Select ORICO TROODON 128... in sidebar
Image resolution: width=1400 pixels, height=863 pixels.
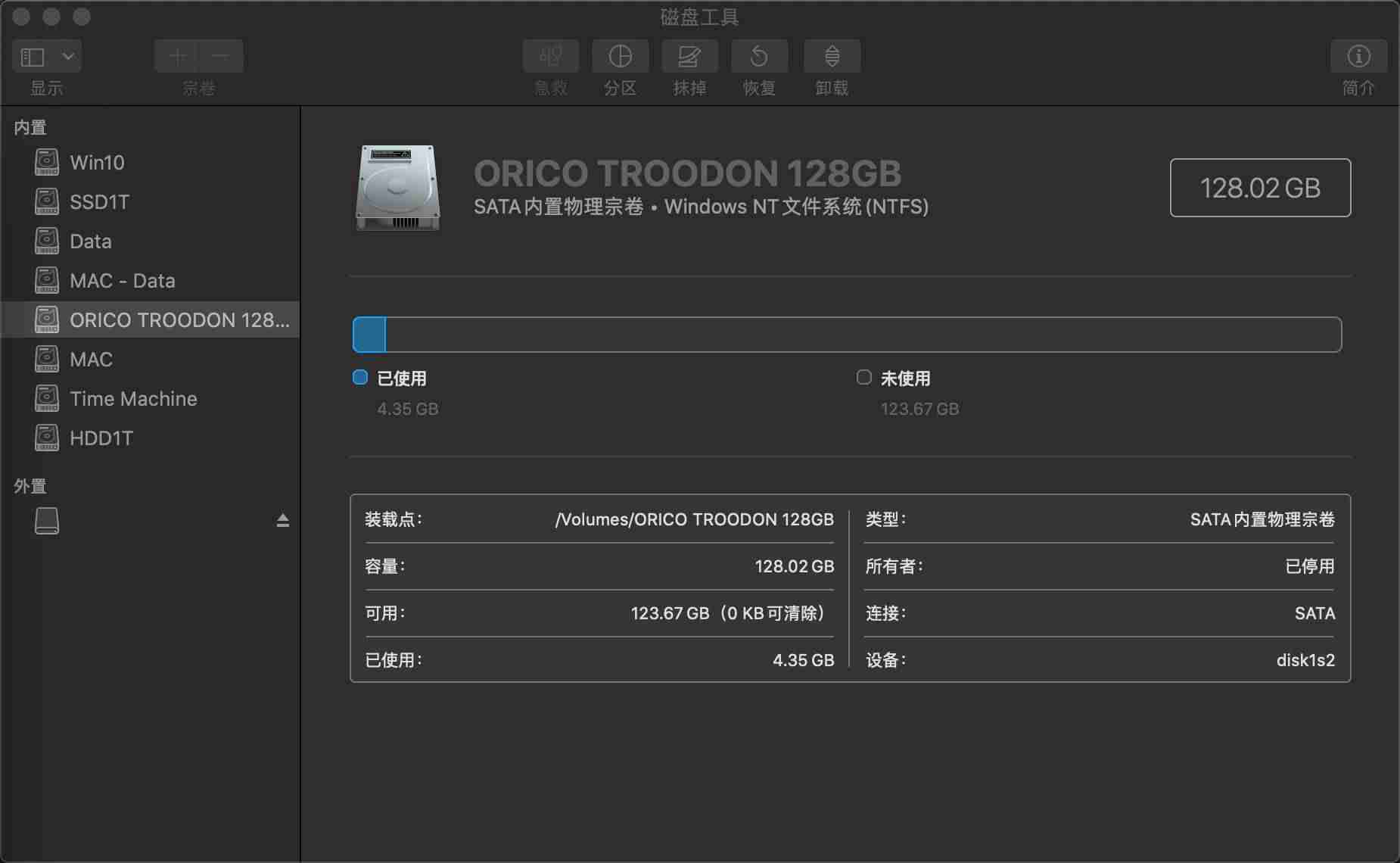tap(151, 320)
